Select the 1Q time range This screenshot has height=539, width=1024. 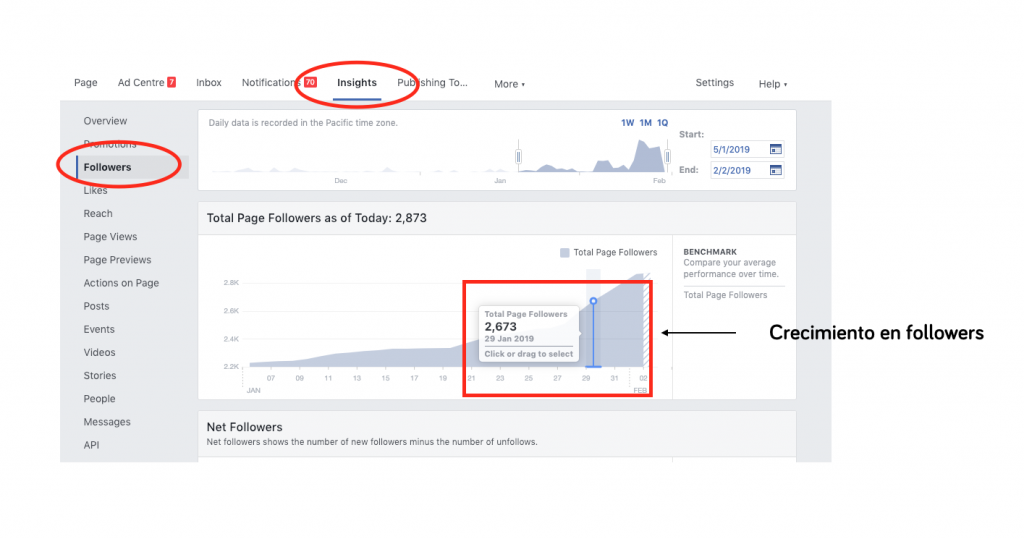pos(662,123)
